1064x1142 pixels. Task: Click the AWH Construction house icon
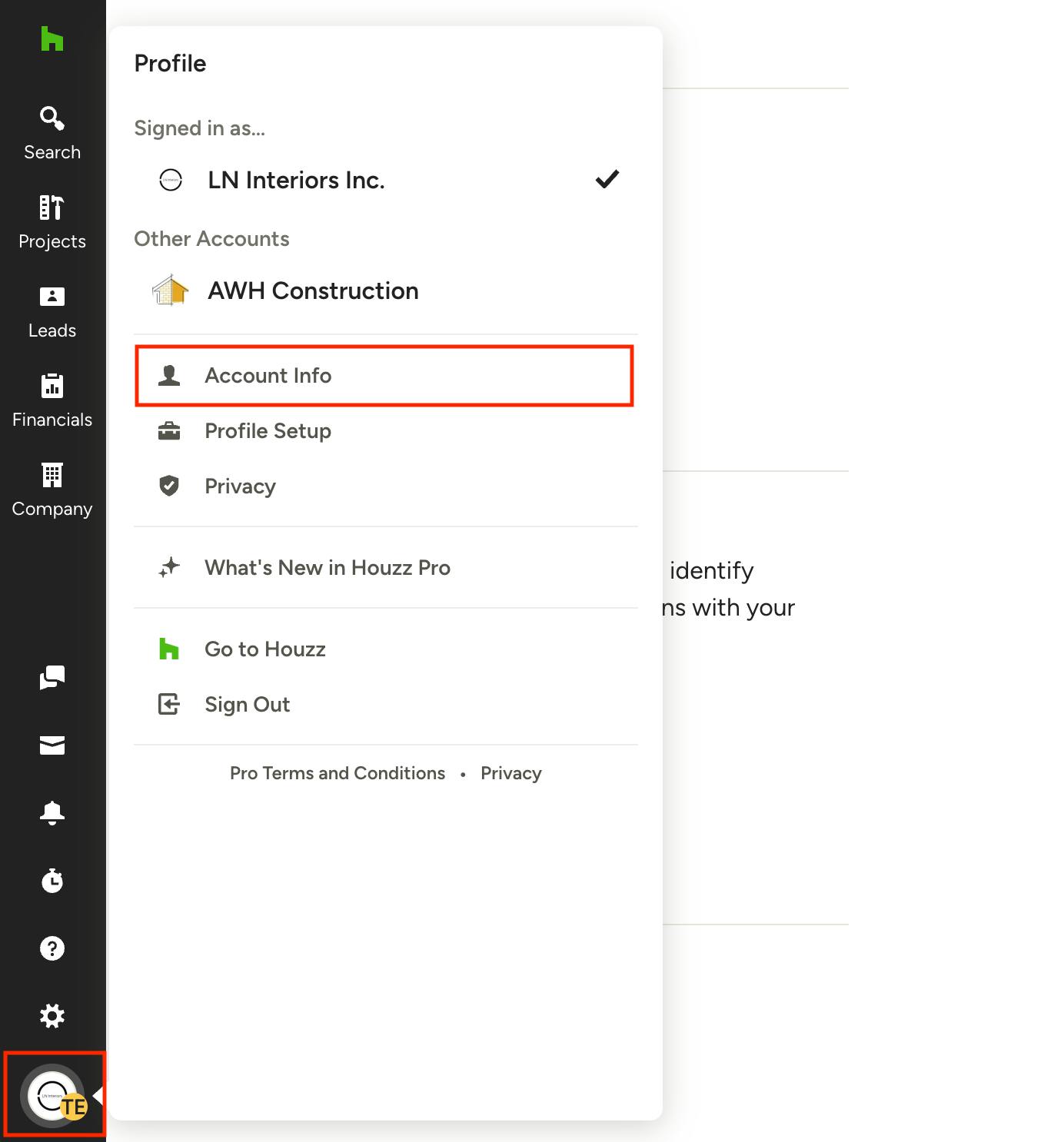(171, 290)
